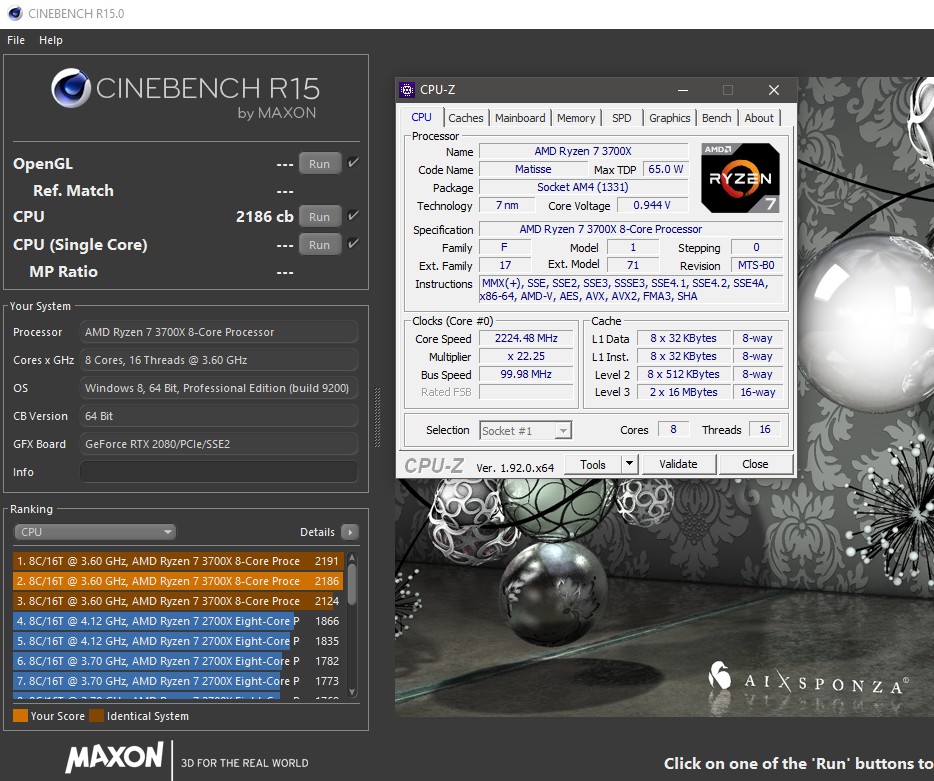This screenshot has width=934, height=781.
Task: Switch to the Bench tab in CPU-Z
Action: tap(717, 118)
